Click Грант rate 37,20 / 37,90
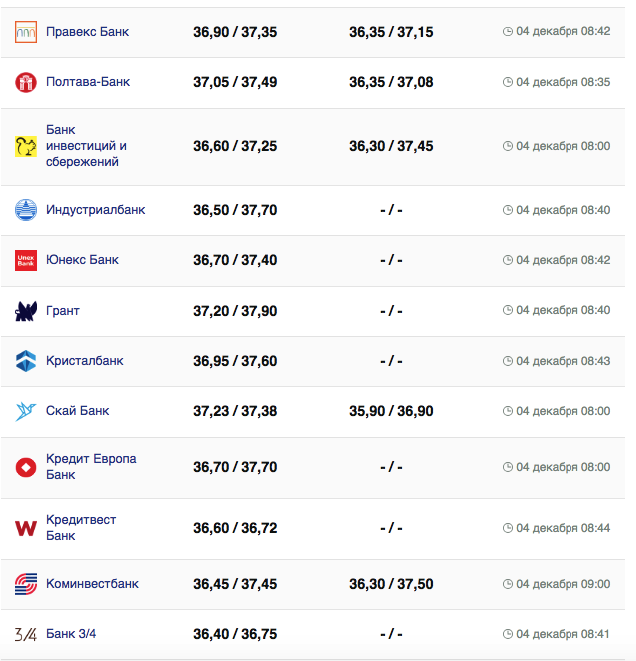 [x=235, y=311]
